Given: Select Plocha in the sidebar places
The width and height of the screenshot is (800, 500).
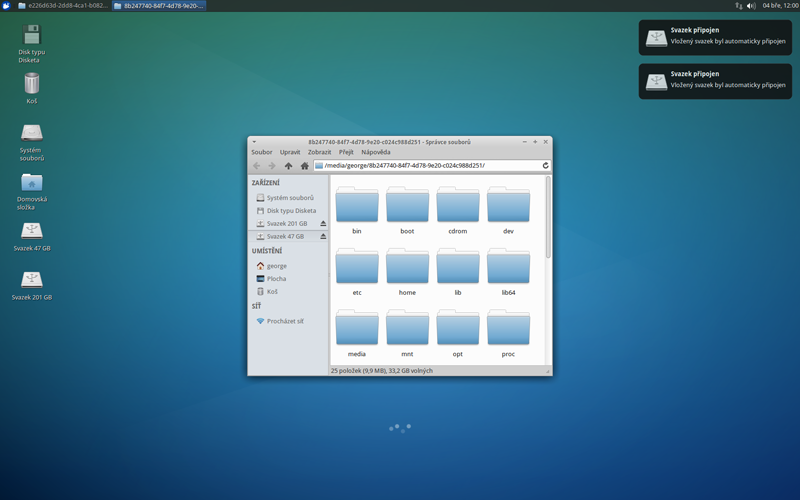Looking at the screenshot, I should coord(276,279).
